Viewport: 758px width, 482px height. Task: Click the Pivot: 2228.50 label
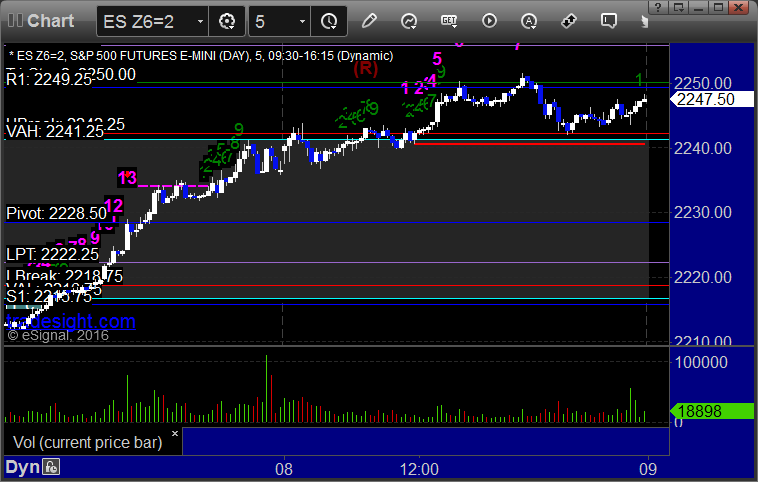[56, 213]
